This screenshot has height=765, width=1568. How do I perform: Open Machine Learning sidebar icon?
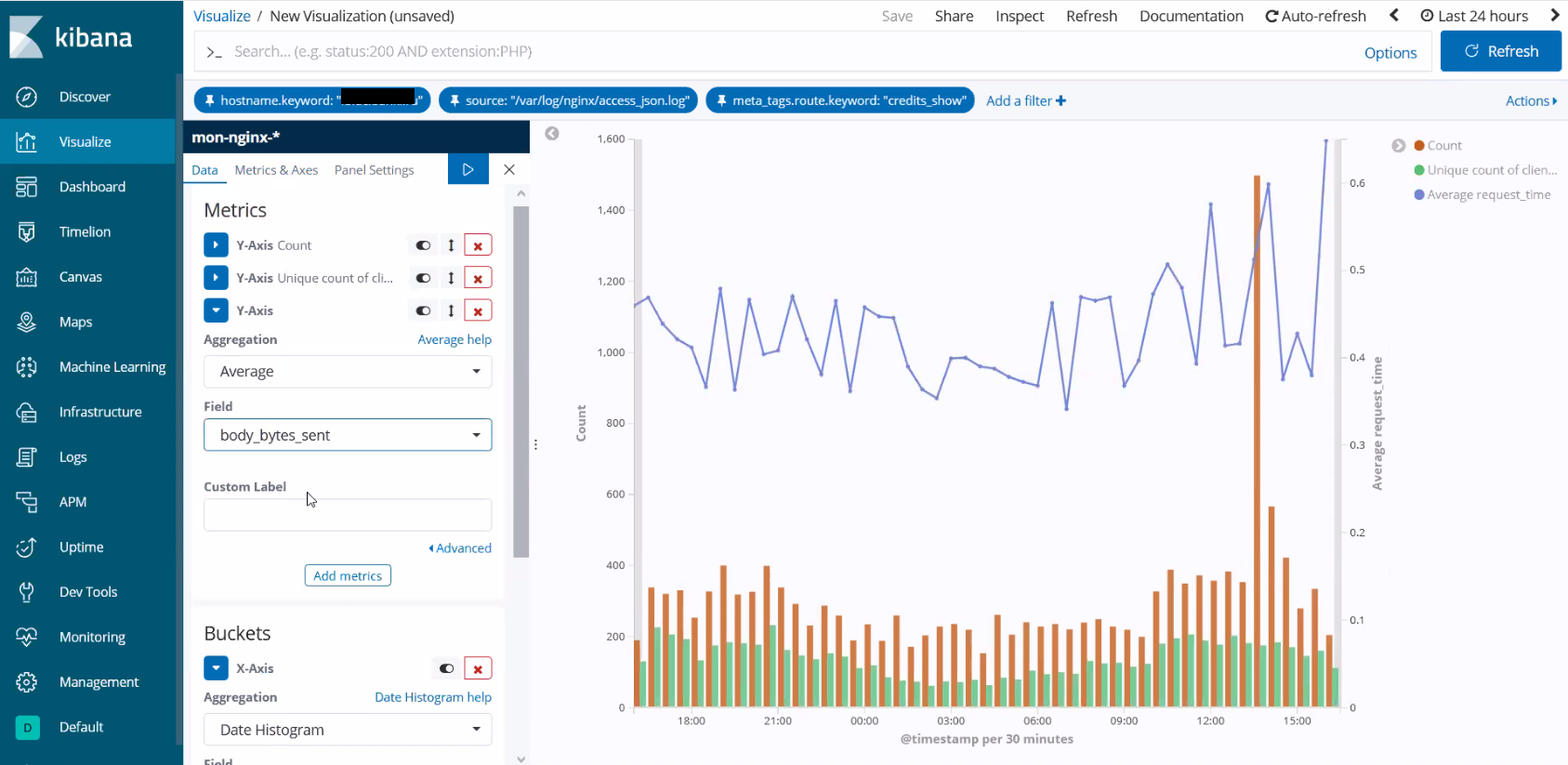(27, 367)
